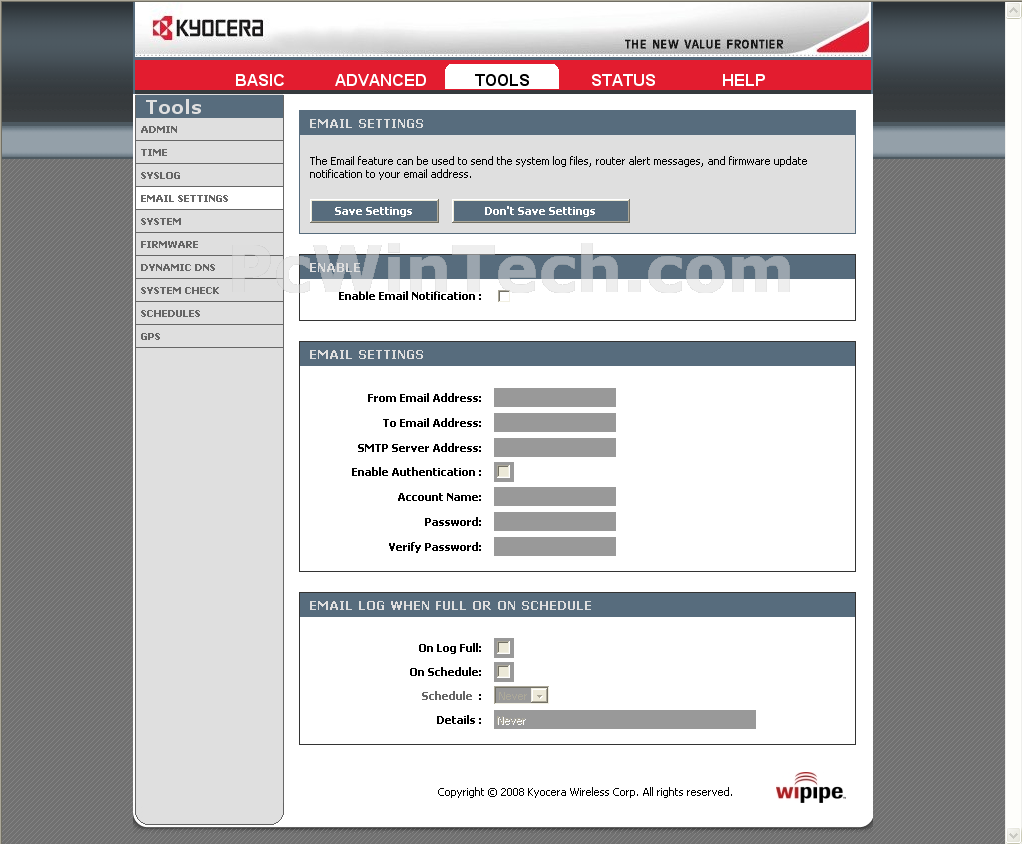1022x844 pixels.
Task: Open the HELP tab
Action: pyautogui.click(x=743, y=80)
